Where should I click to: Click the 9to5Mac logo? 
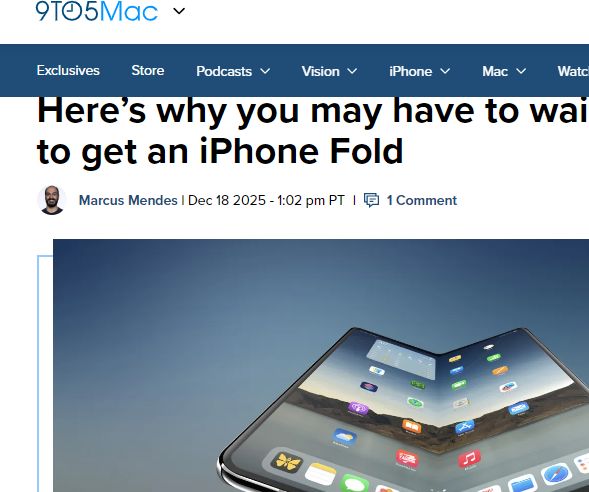(x=97, y=11)
